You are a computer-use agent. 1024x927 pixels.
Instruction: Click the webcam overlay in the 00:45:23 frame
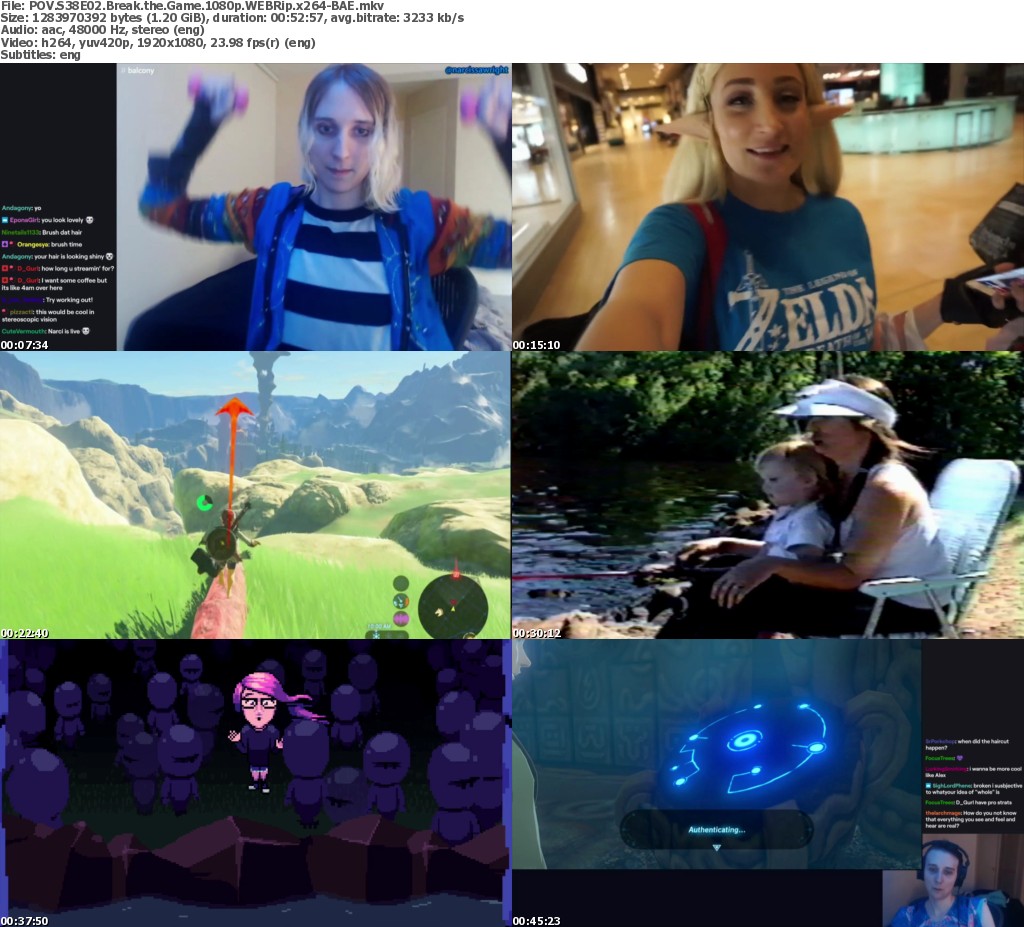tap(953, 882)
